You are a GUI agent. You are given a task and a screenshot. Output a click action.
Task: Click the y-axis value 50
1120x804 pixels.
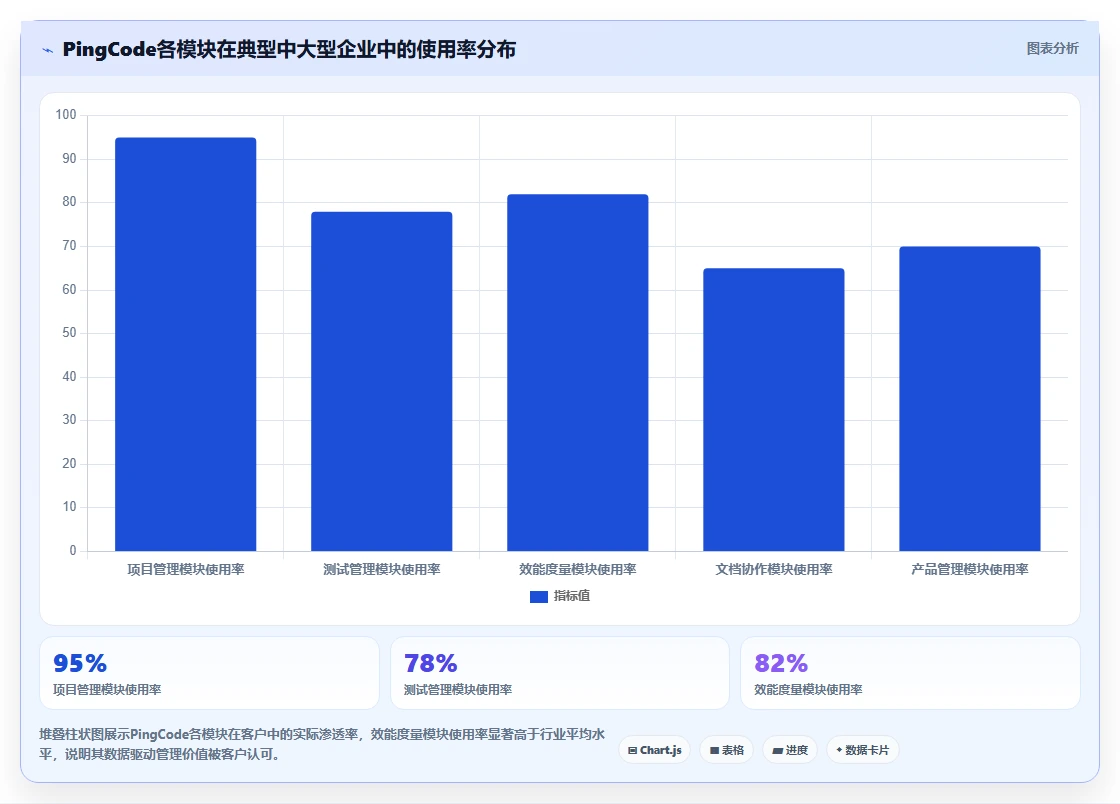tap(69, 333)
